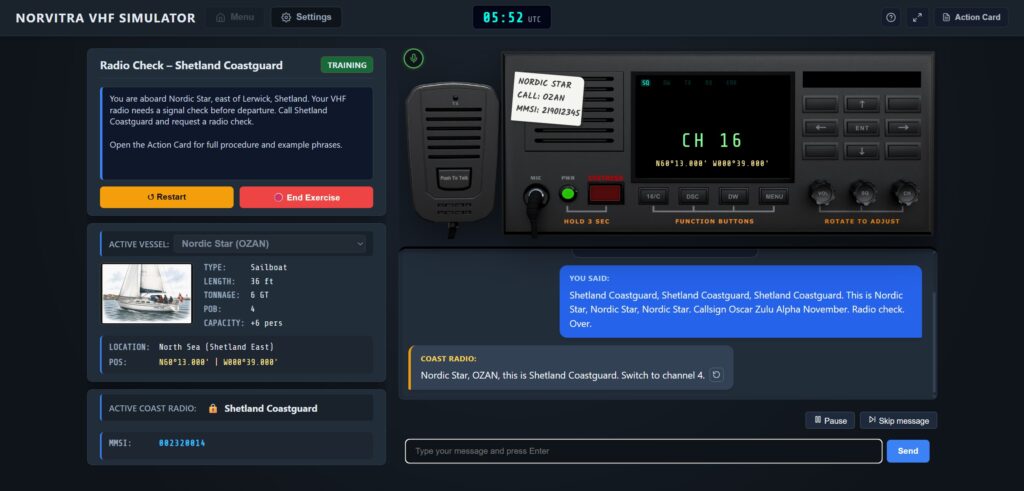Screen dimensions: 1024x491
Task: Open the Menu button in header
Action: point(235,18)
